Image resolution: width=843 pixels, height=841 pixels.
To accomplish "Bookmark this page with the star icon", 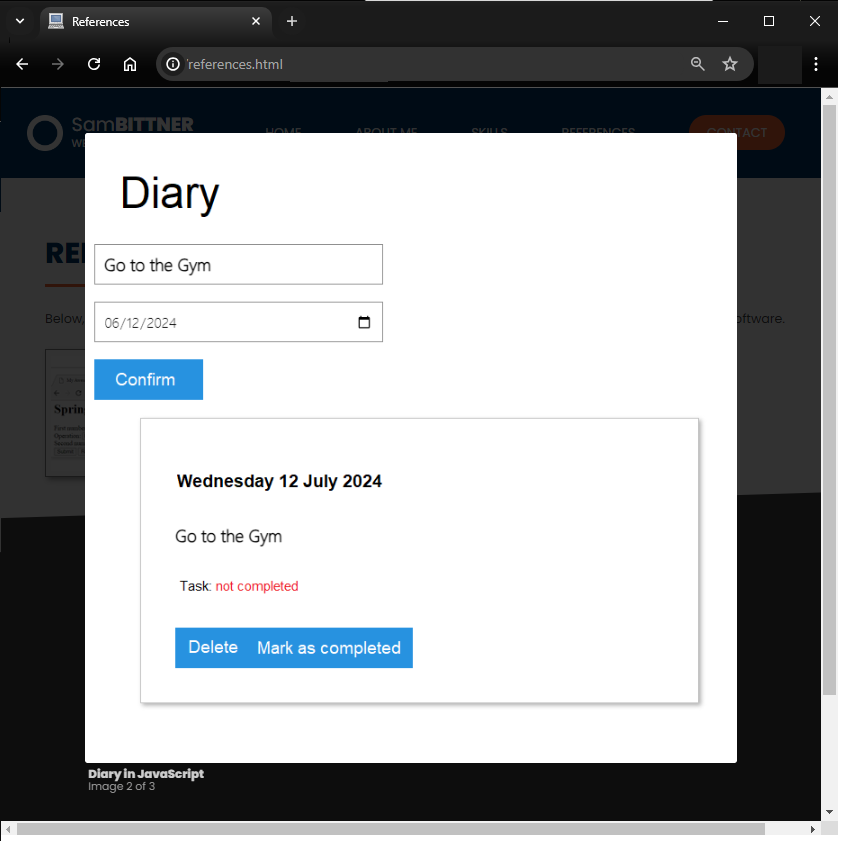I will 730,64.
